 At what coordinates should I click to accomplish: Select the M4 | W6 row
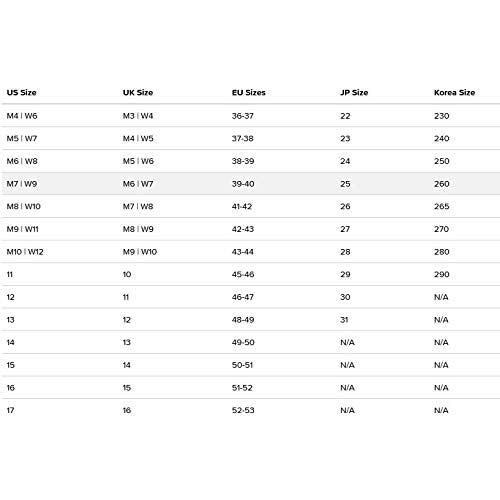click(x=250, y=116)
